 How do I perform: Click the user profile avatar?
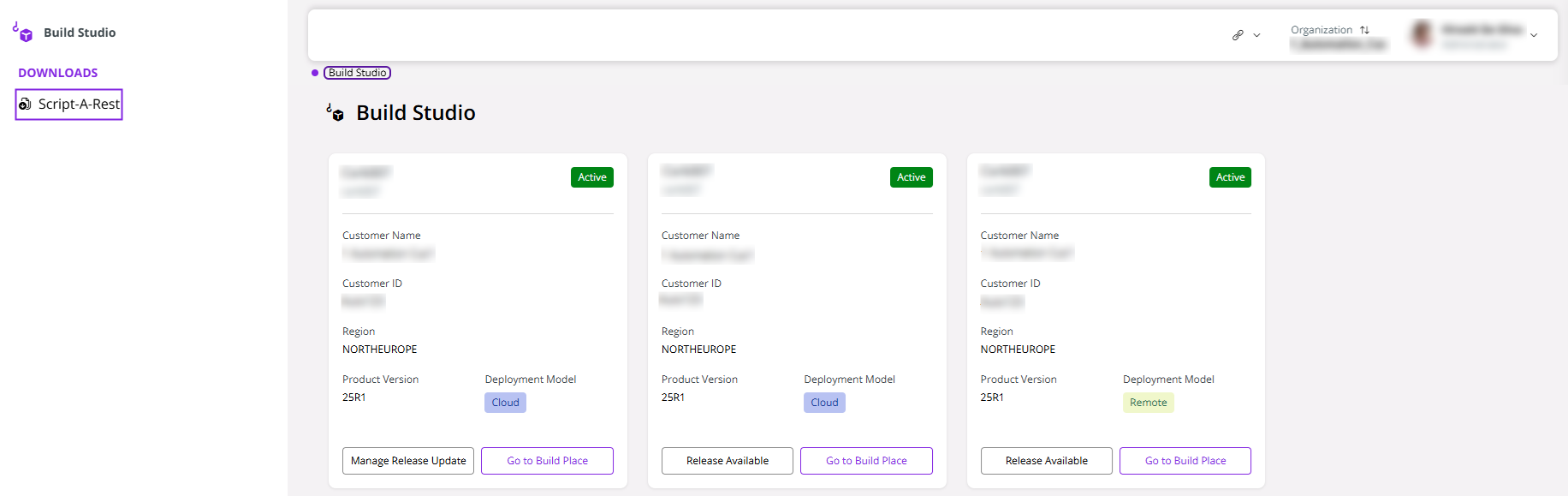(x=1422, y=34)
